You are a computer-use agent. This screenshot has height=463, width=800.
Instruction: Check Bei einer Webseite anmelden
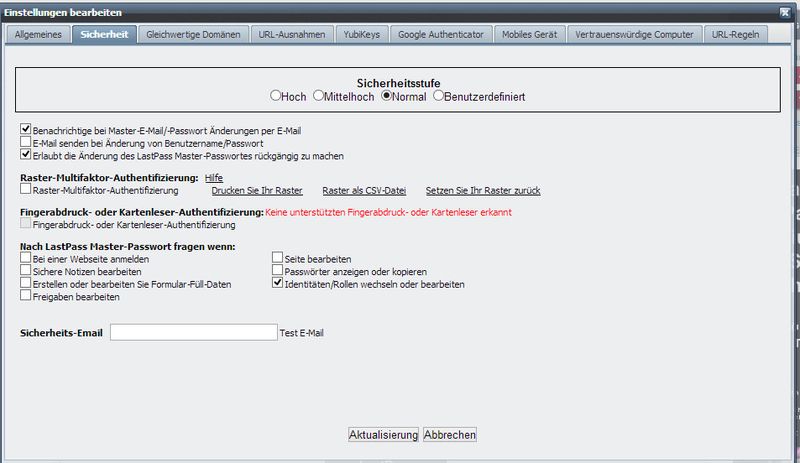tap(26, 257)
